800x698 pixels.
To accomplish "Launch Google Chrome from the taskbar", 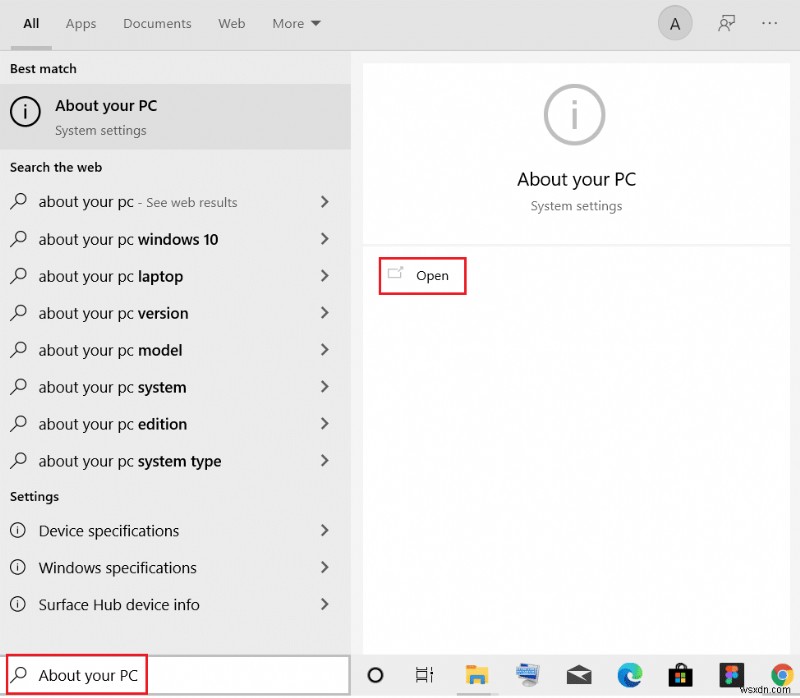I will click(x=783, y=675).
